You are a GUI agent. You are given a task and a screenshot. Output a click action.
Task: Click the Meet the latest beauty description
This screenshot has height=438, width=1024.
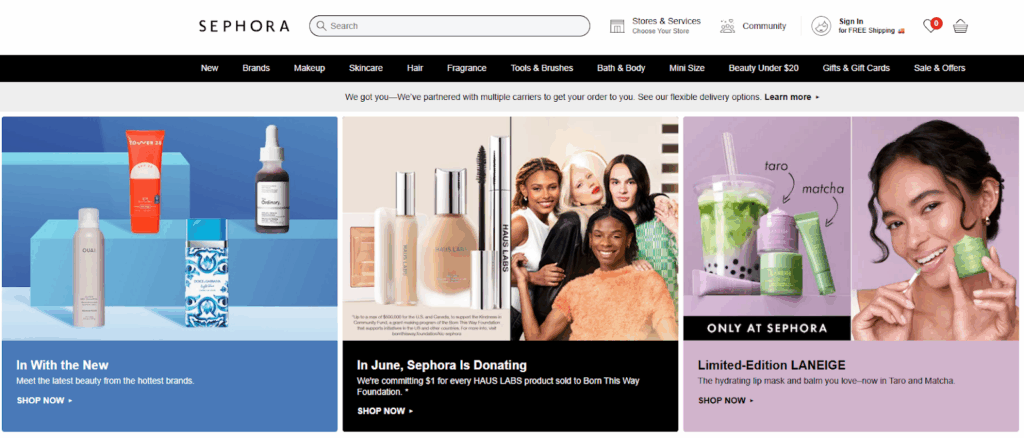click(105, 381)
